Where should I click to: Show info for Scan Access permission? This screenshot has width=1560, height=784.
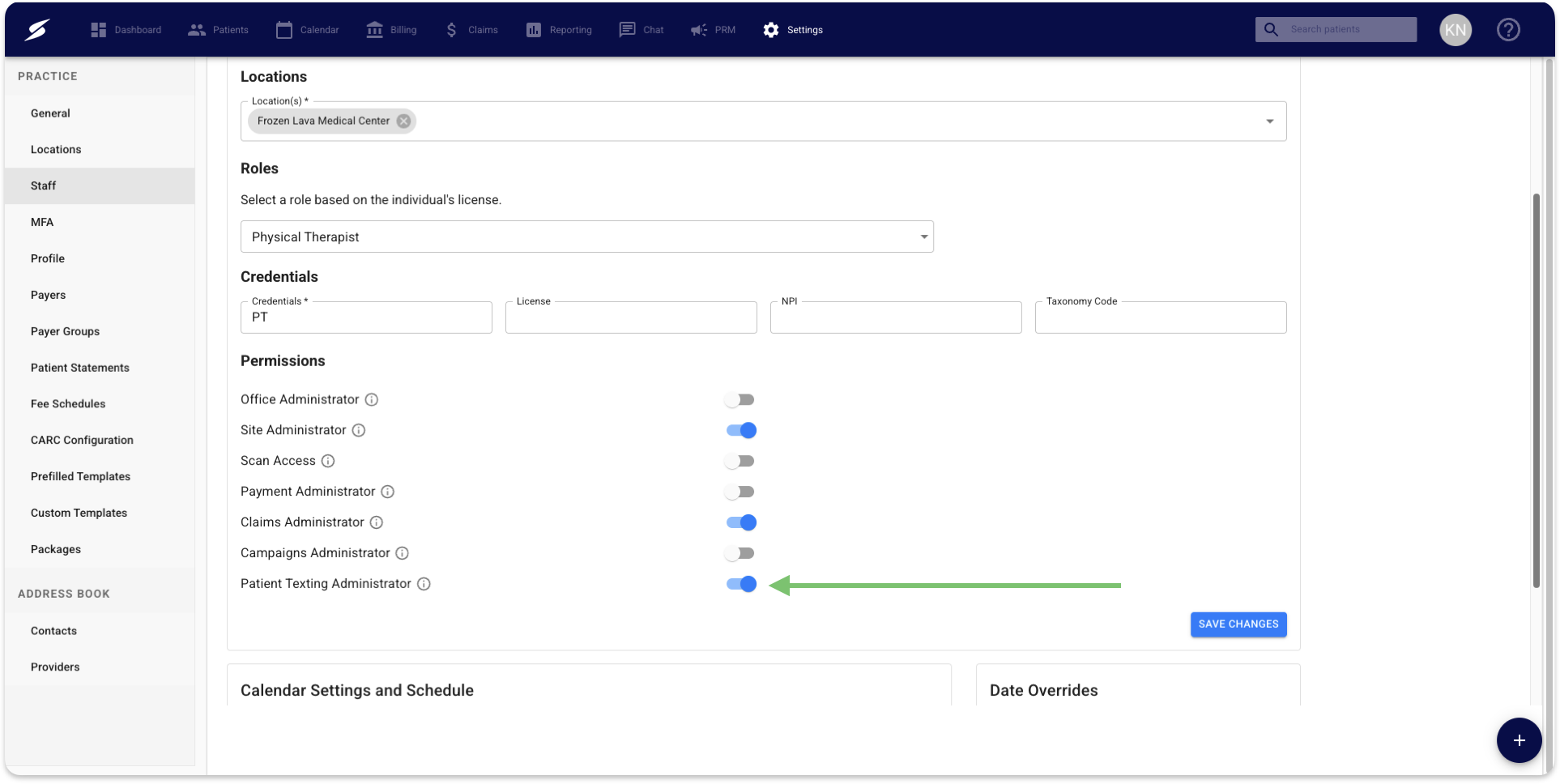pos(328,461)
